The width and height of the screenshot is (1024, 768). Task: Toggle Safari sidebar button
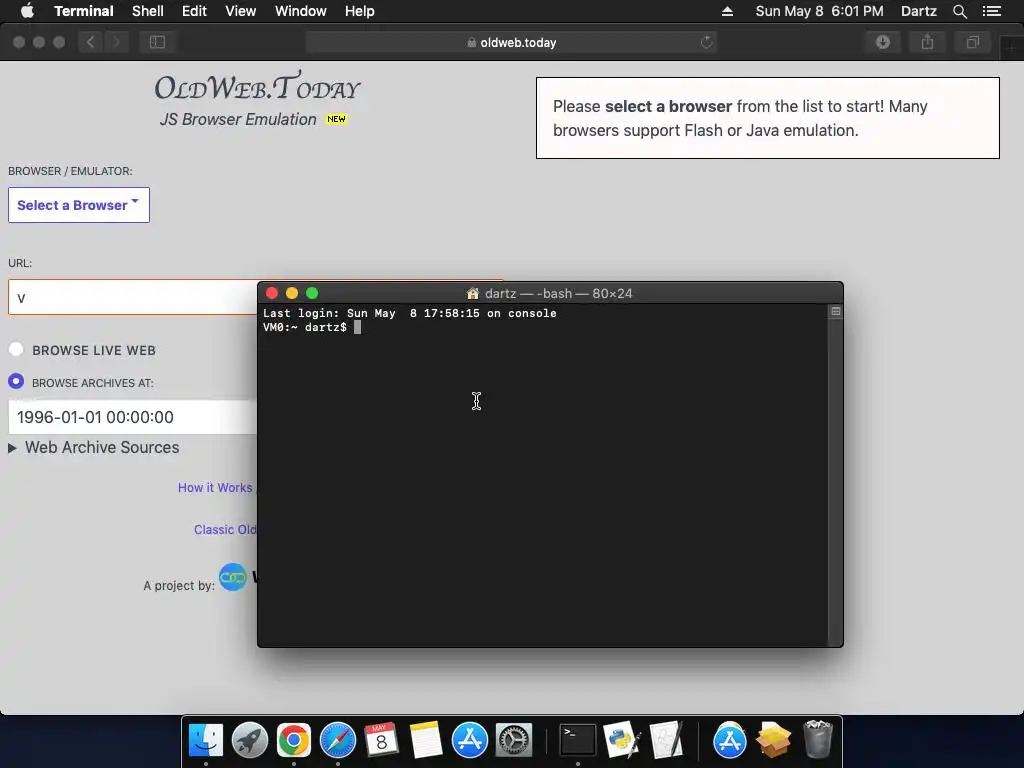(157, 42)
